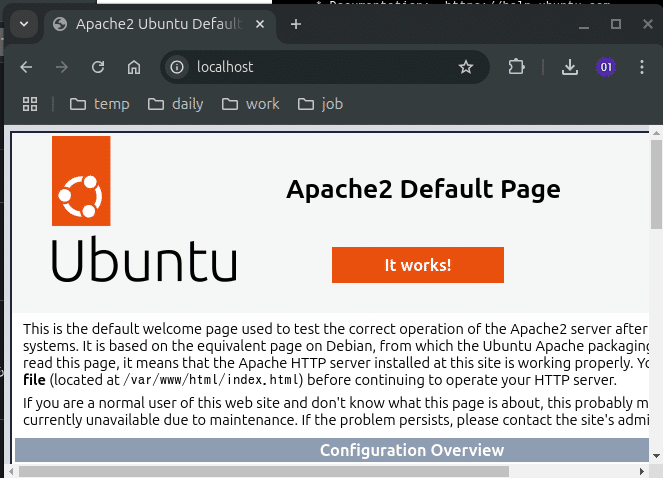
Task: Maximize the Chrome window
Action: (x=616, y=24)
